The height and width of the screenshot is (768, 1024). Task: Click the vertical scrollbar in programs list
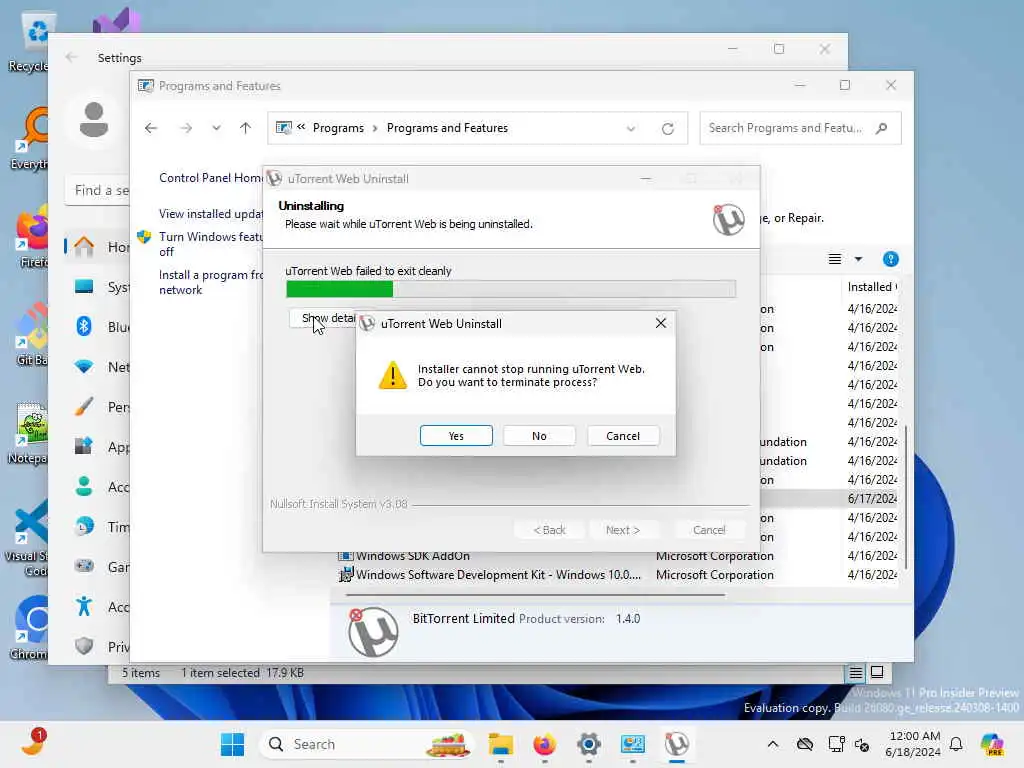pos(906,496)
